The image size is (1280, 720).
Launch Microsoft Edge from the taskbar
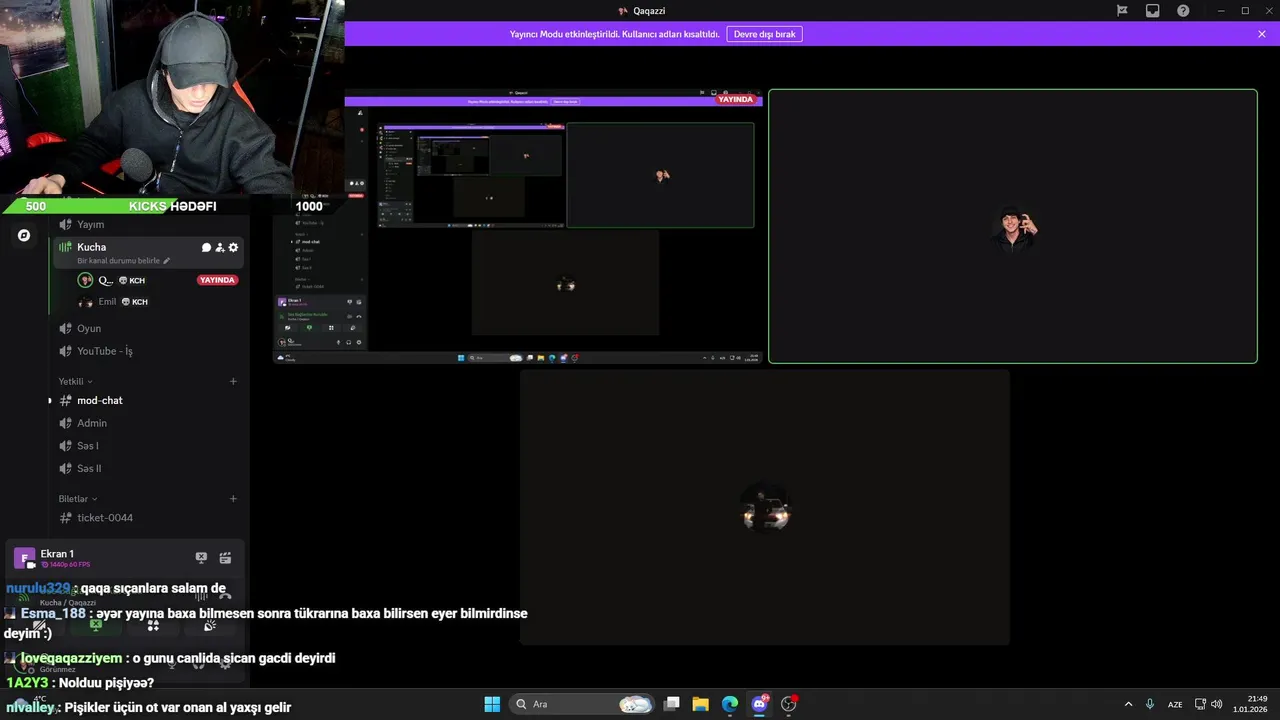point(730,704)
